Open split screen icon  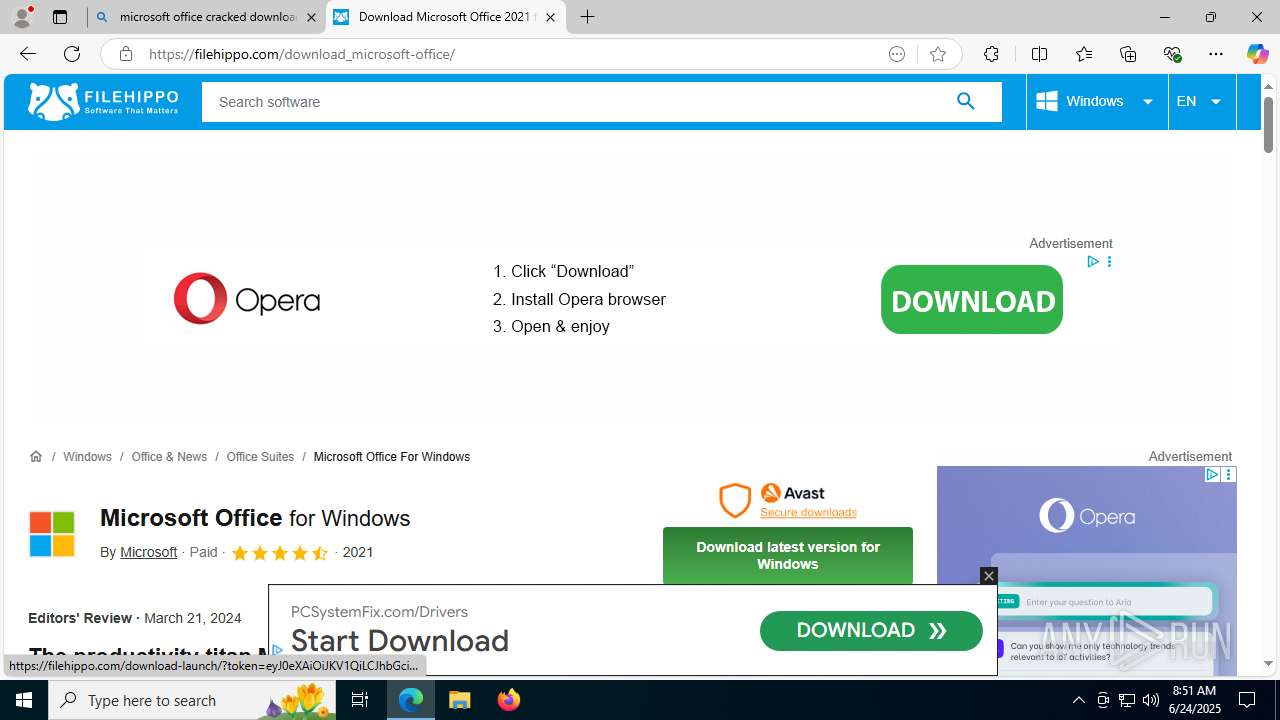(1039, 54)
